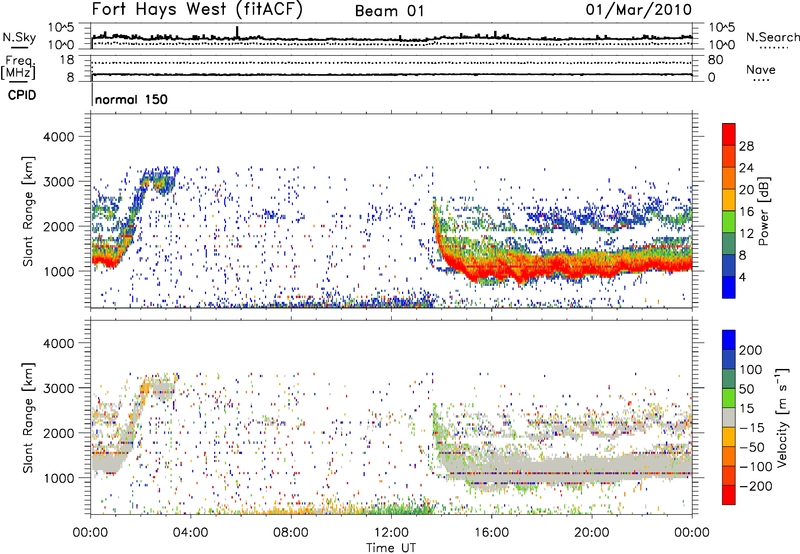Click the '18' frequency axis value
Image resolution: width=800 pixels, height=554 pixels.
[x=67, y=60]
